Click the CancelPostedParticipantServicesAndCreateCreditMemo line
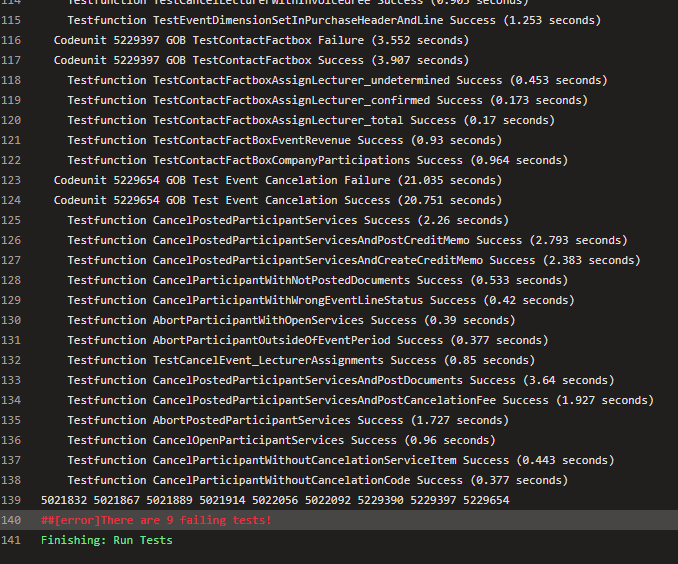This screenshot has width=678, height=564. pyautogui.click(x=354, y=260)
